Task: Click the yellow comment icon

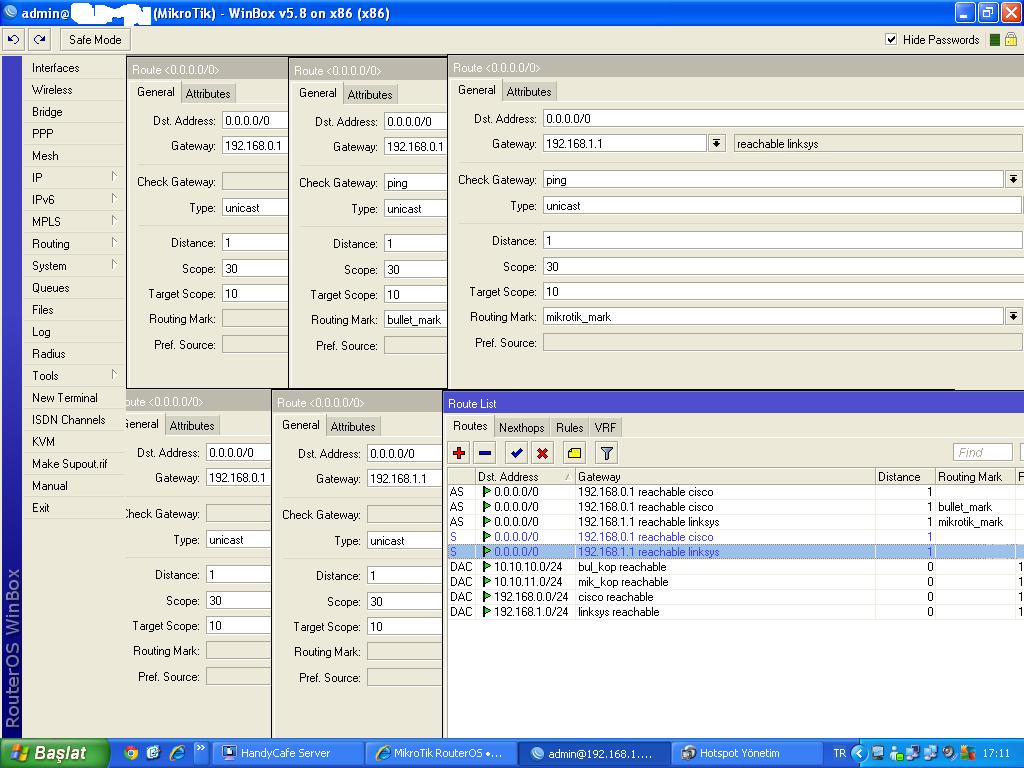Action: [574, 453]
